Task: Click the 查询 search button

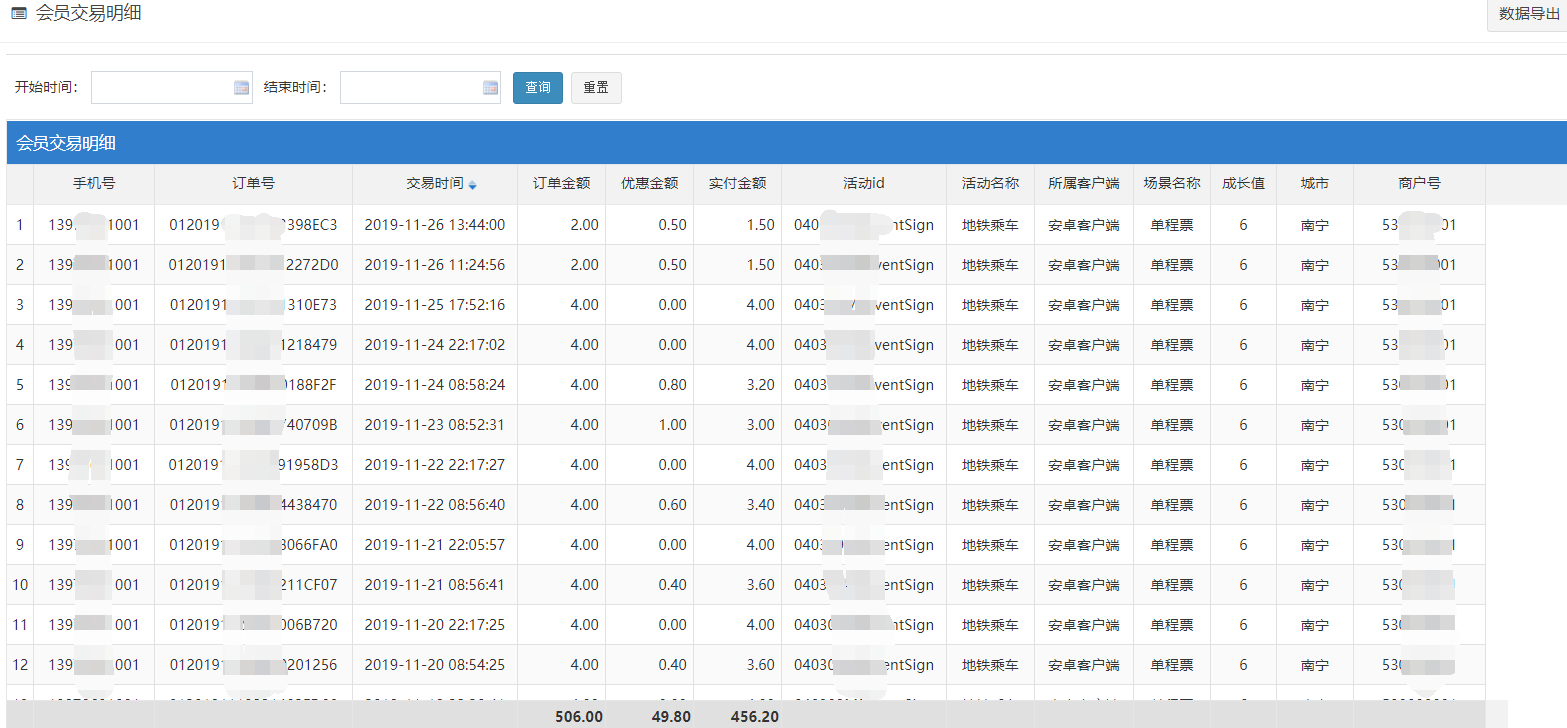Action: tap(538, 88)
